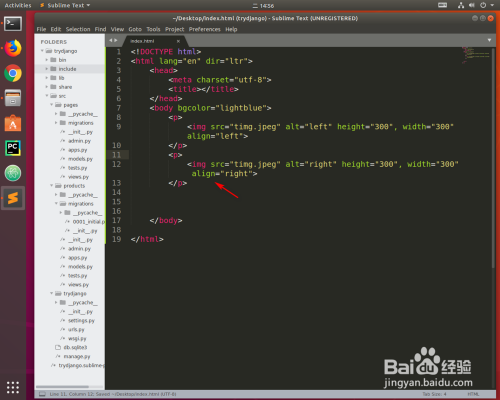Open Ubuntu Software from the dock
The width and height of the screenshot is (500, 400).
click(13, 123)
